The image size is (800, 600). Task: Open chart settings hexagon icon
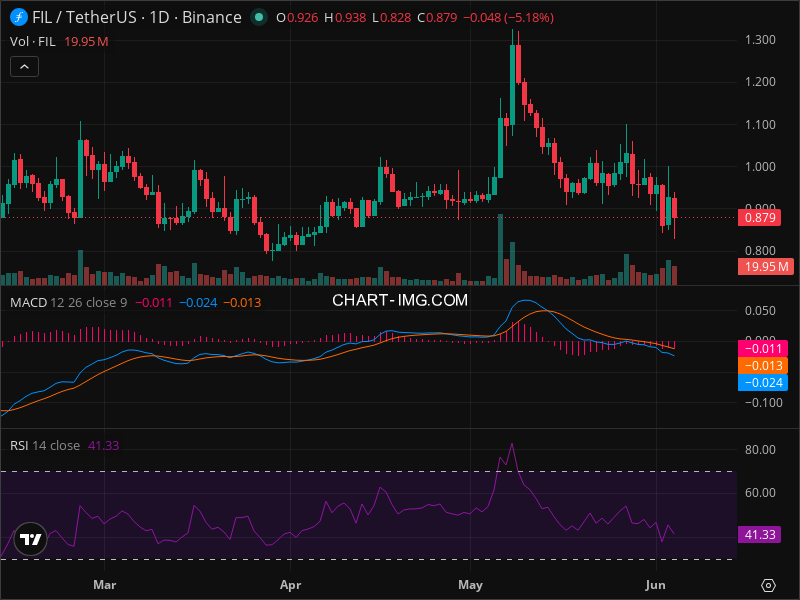coord(768,585)
